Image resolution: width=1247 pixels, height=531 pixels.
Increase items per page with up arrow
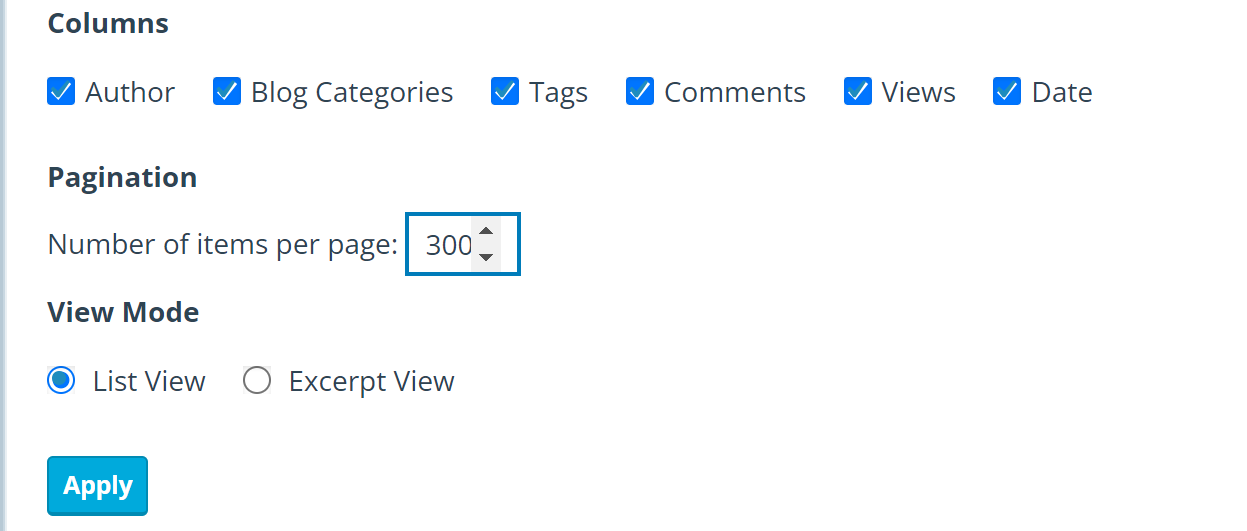tap(486, 232)
